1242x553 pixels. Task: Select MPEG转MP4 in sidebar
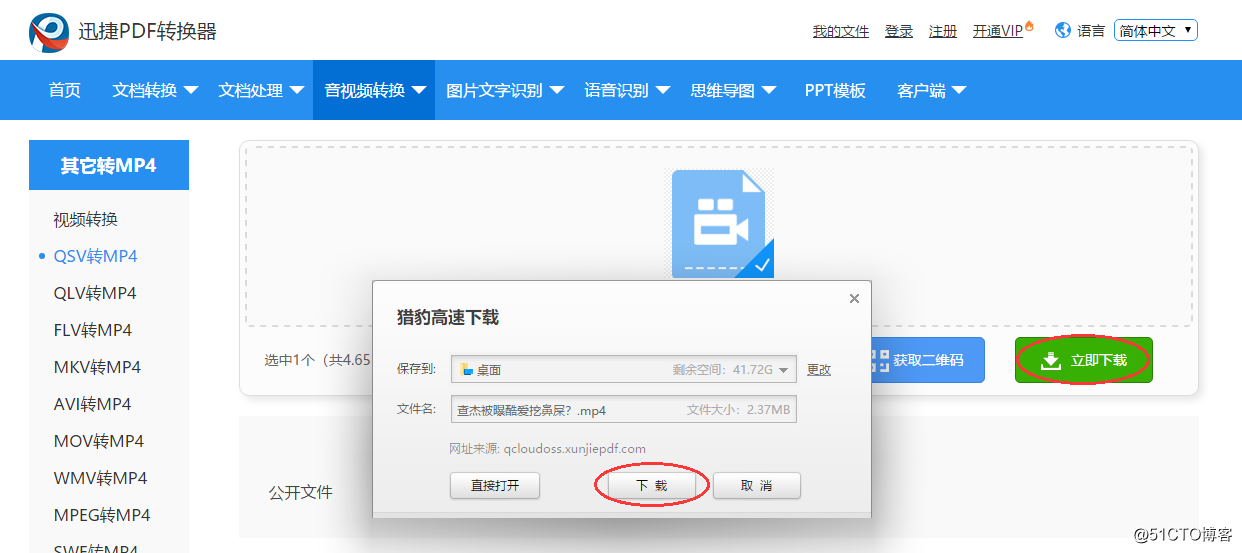[x=102, y=515]
